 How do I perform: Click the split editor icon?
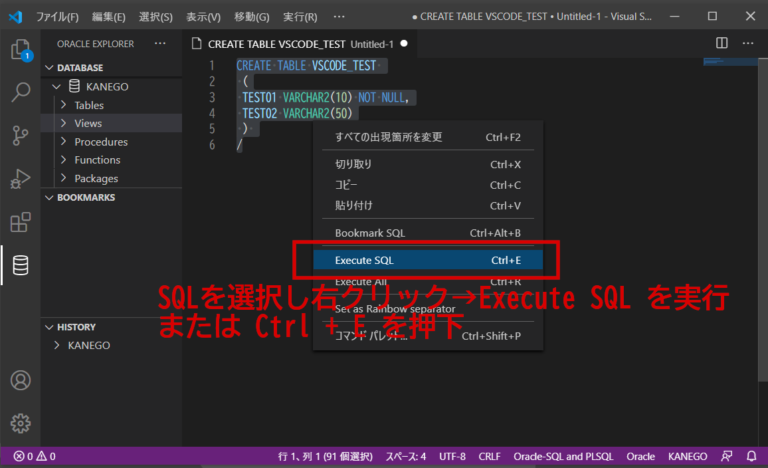(x=721, y=43)
